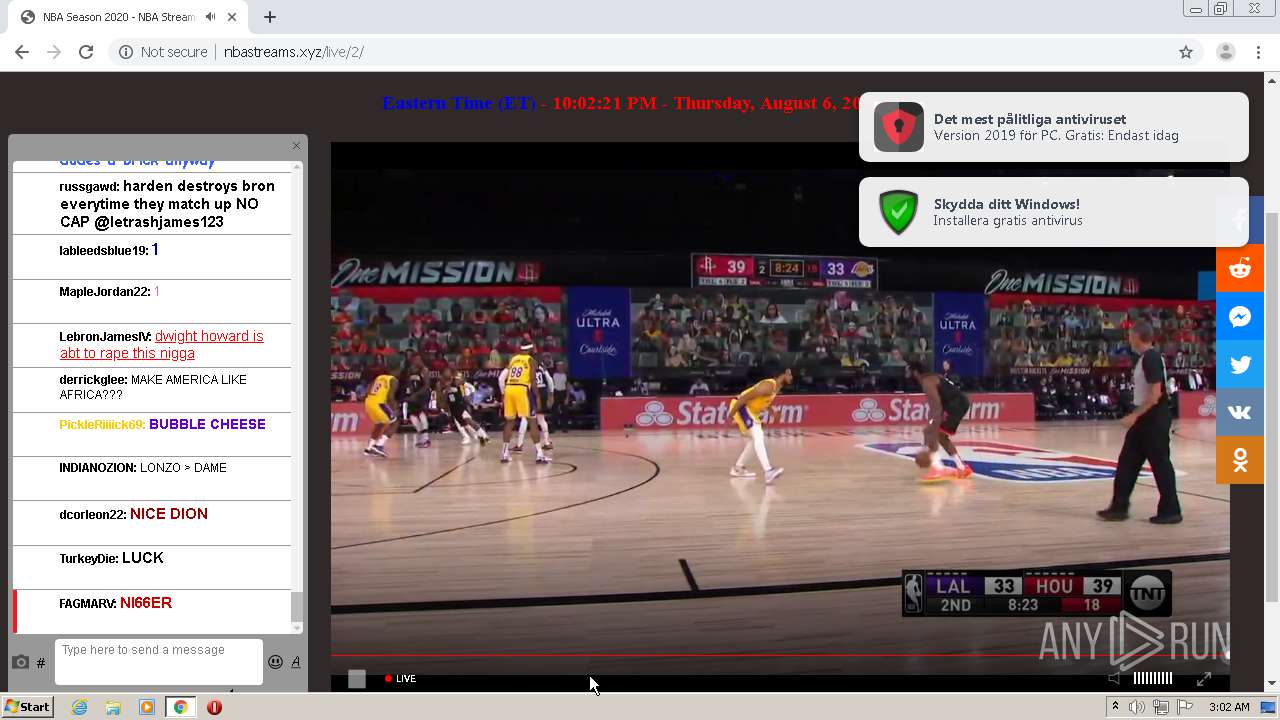Share the stream on Reddit
Screen dimensions: 1280x720
tap(1240, 268)
